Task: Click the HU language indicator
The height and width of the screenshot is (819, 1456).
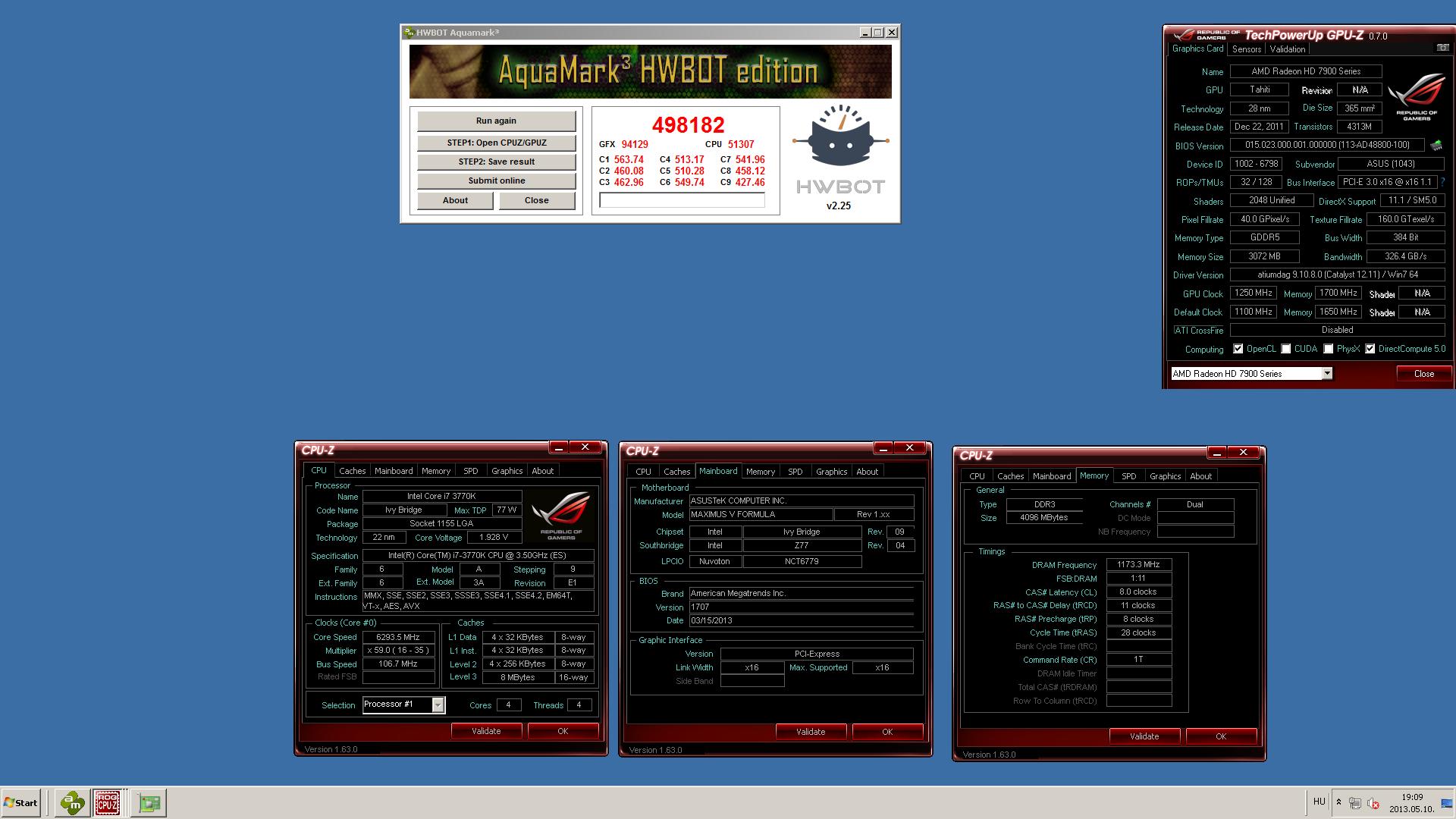Action: pos(1319,802)
